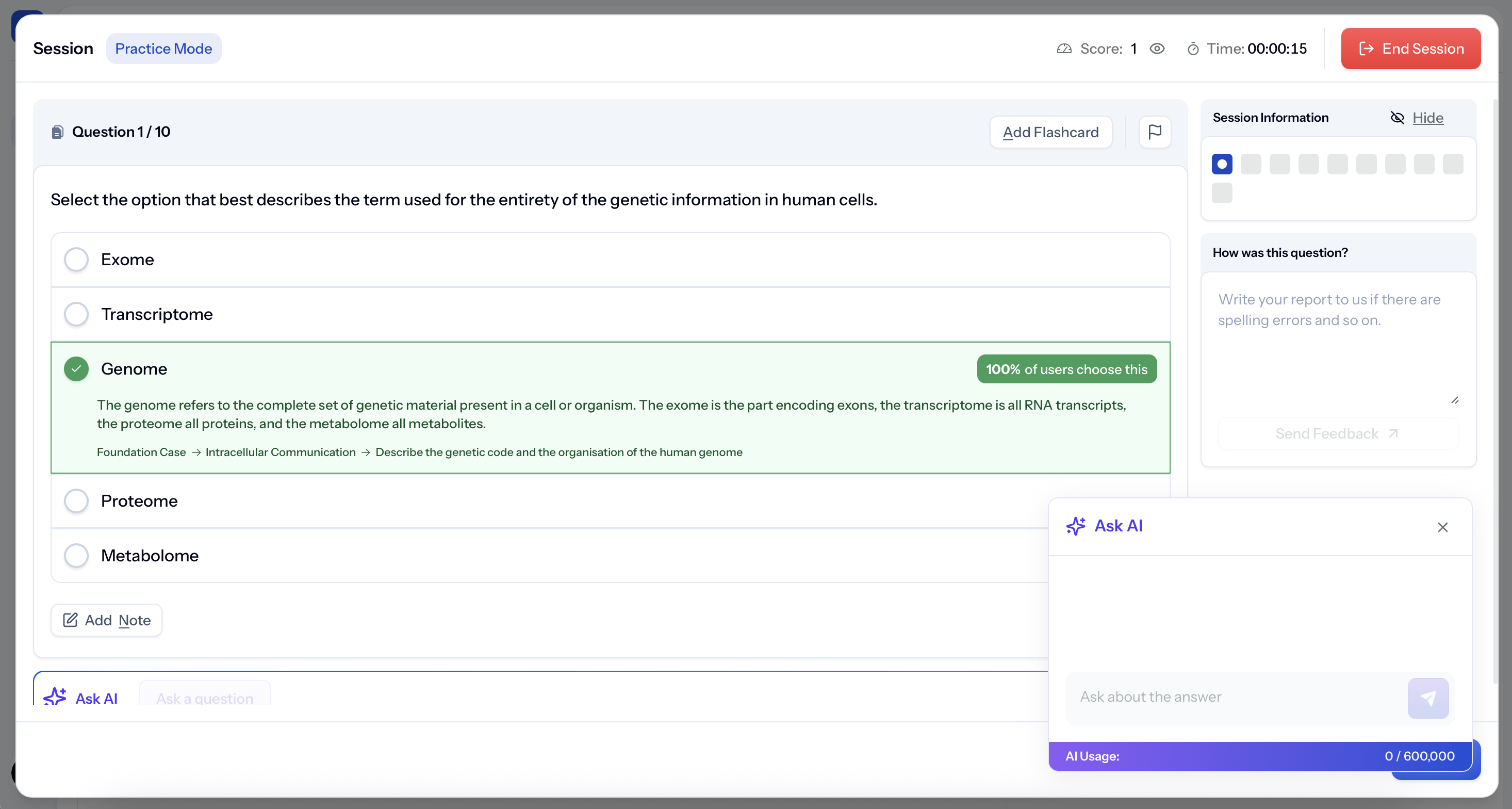
Task: Click the timer stopwatch icon
Action: pyautogui.click(x=1193, y=48)
